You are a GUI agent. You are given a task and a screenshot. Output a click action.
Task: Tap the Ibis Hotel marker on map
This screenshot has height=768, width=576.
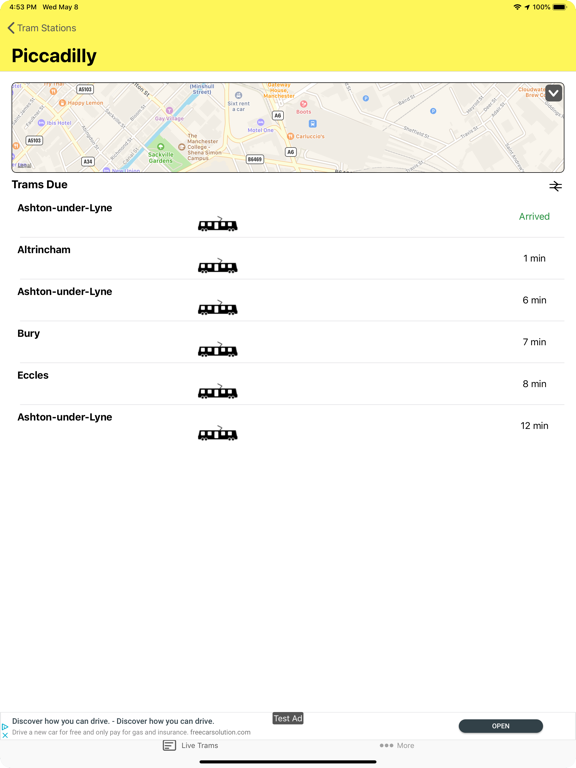coord(41,123)
